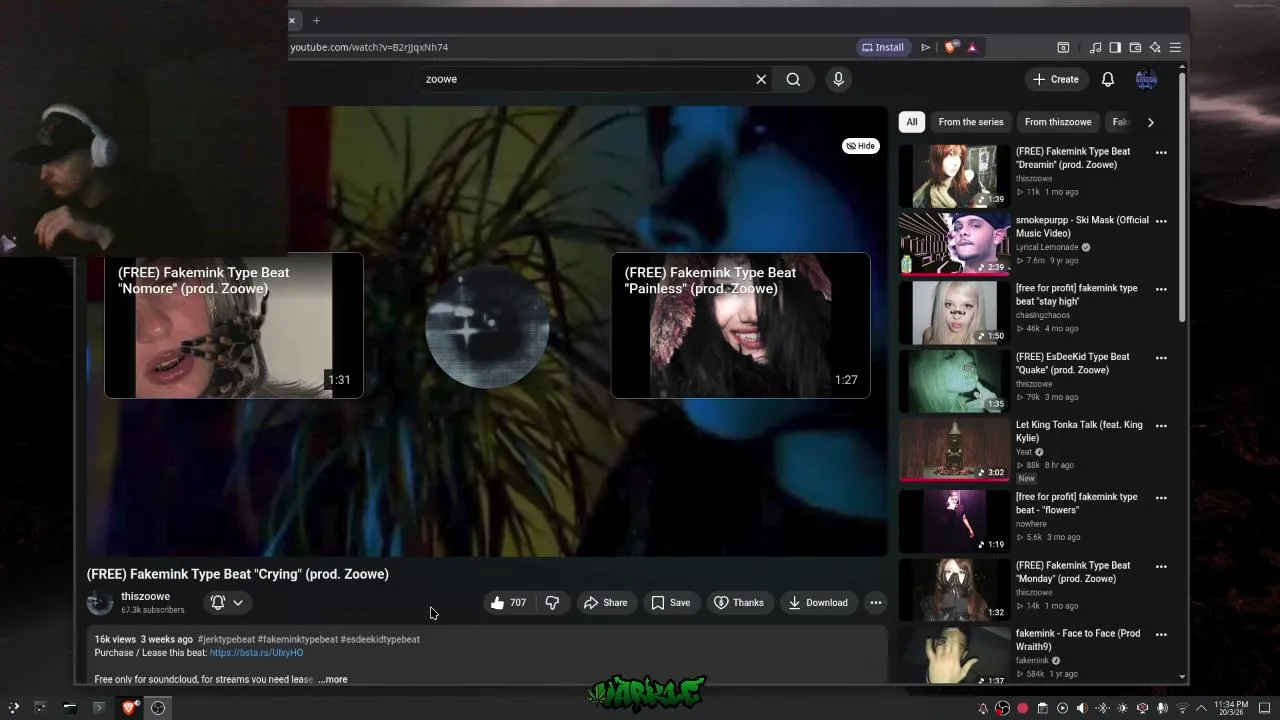
Task: Start voice search with microphone icon
Action: (838, 79)
